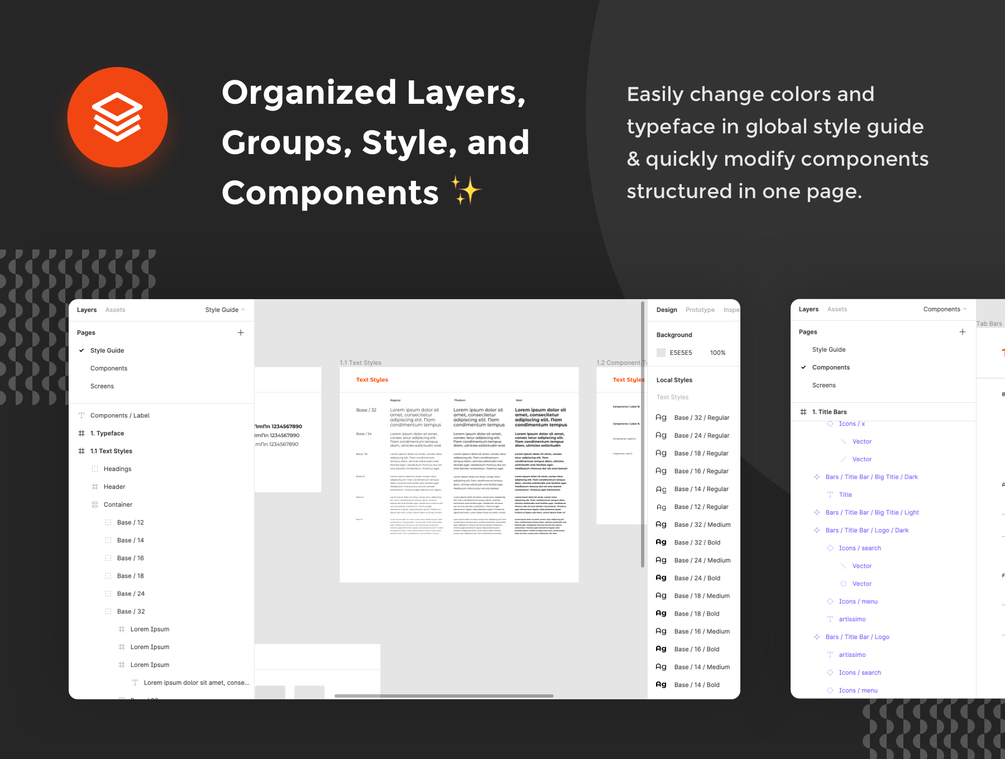Screen dimensions: 1005x759
Task: Click frame icon beside 1. Title Bars
Action: point(803,412)
